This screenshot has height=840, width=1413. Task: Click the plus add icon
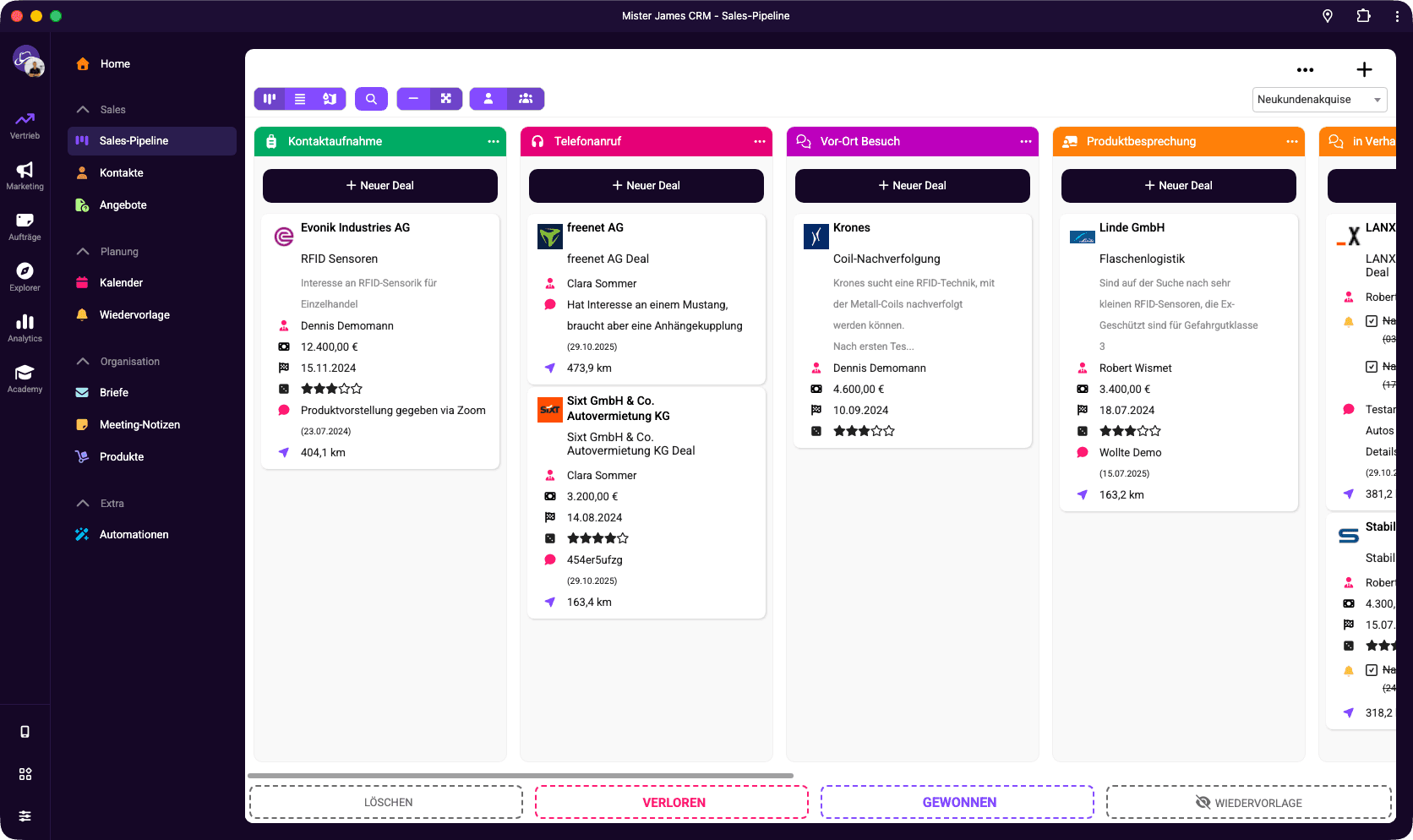tap(1364, 70)
